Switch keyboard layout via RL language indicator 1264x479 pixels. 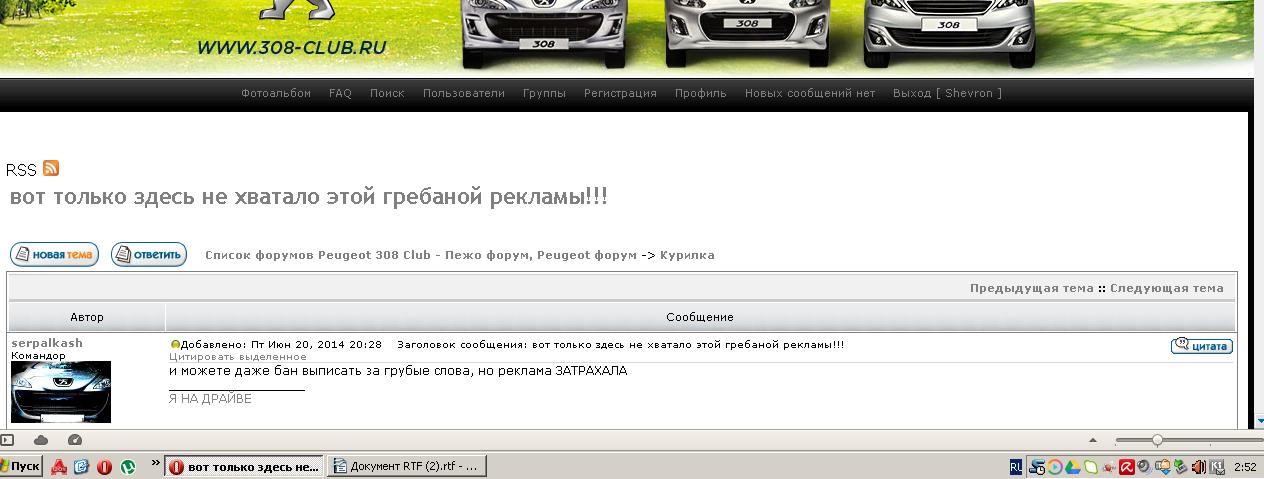pos(1016,466)
